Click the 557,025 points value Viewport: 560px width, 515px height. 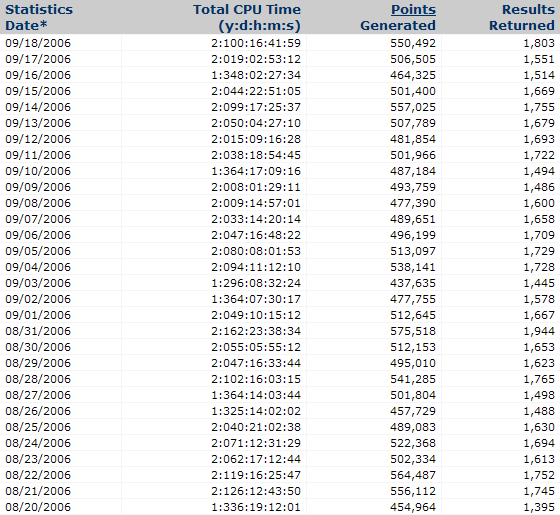tap(413, 107)
